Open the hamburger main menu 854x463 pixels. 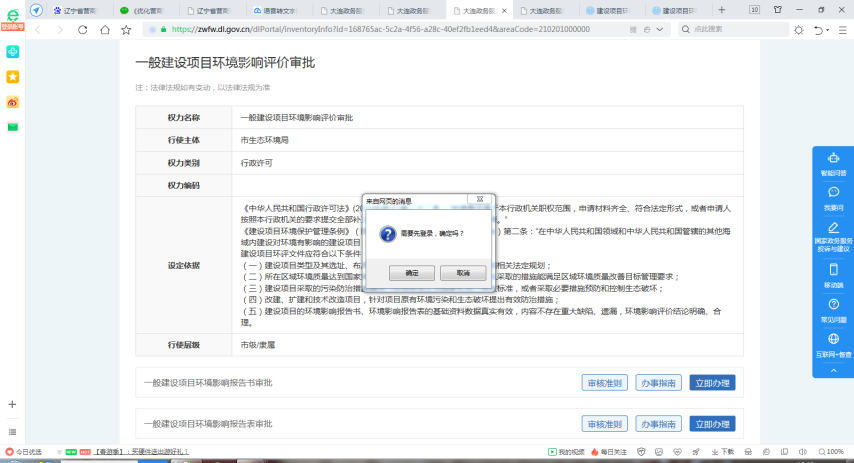click(x=843, y=30)
